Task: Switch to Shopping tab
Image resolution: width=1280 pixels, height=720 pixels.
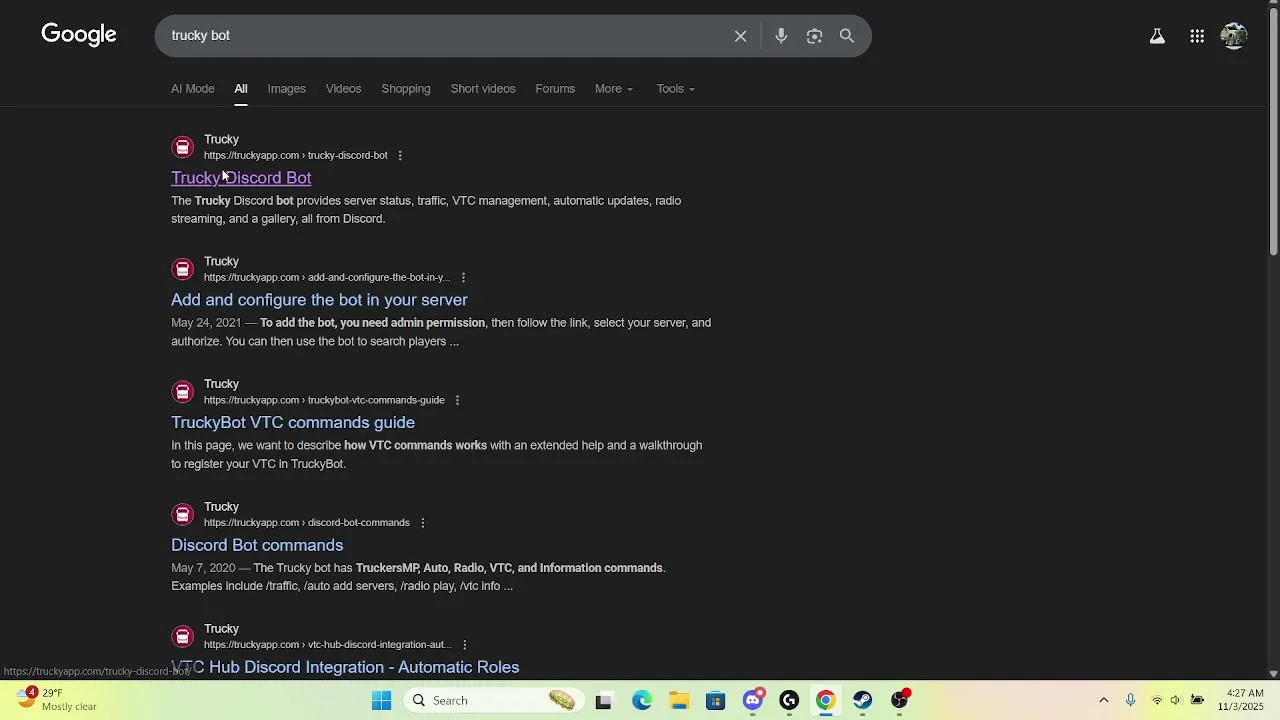Action: [x=406, y=89]
